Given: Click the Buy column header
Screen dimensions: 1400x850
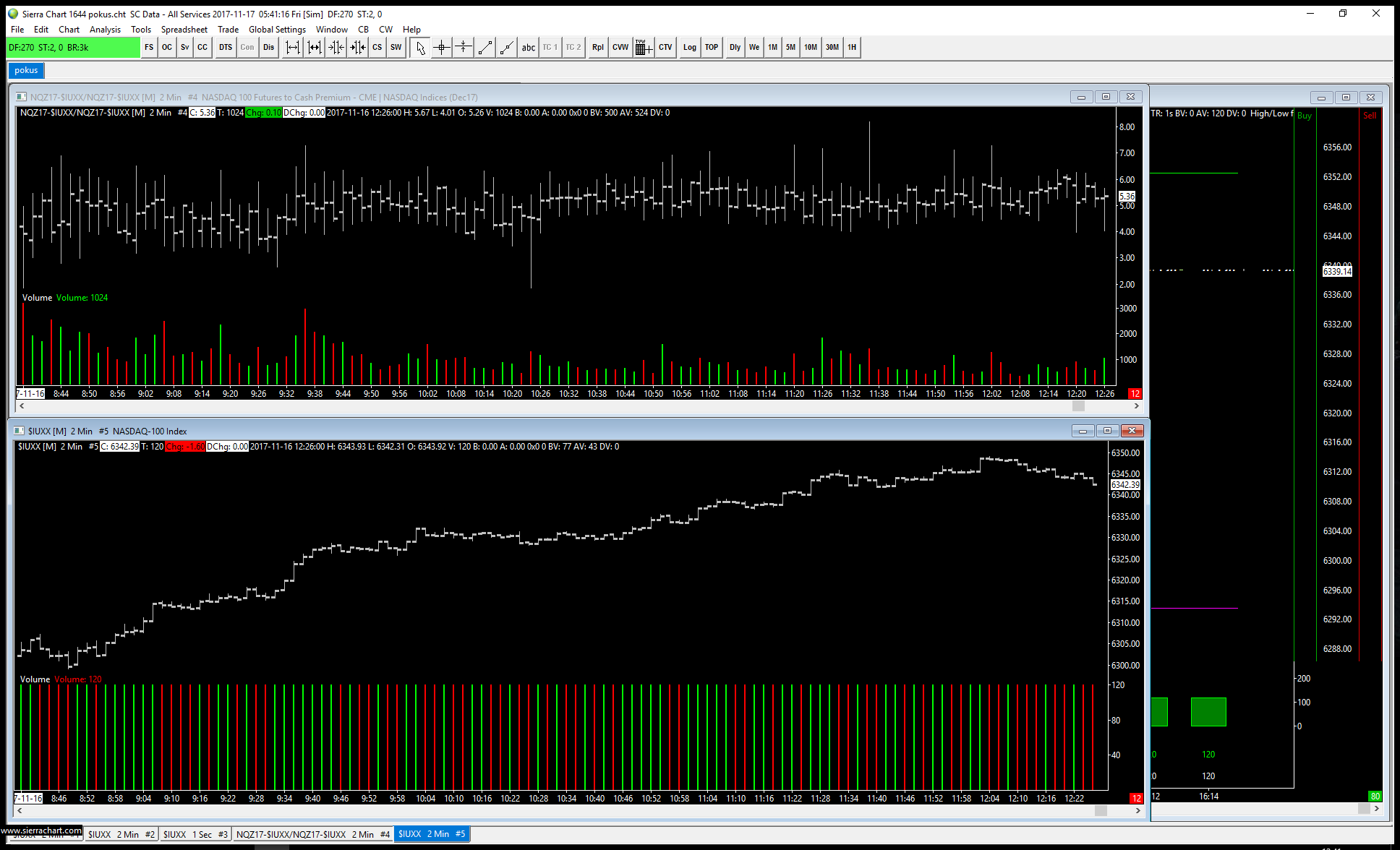Looking at the screenshot, I should point(1305,116).
